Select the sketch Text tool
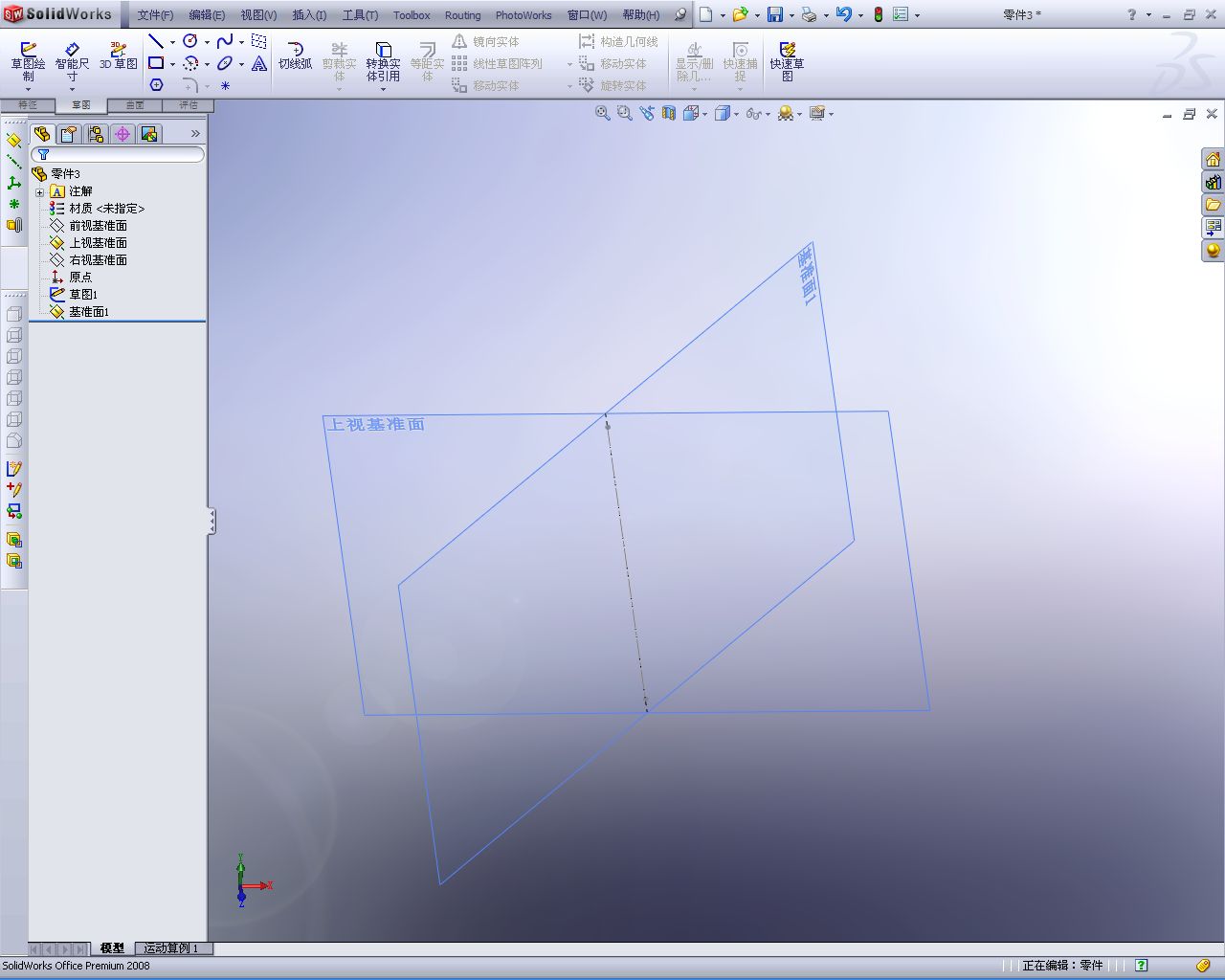 (x=259, y=63)
